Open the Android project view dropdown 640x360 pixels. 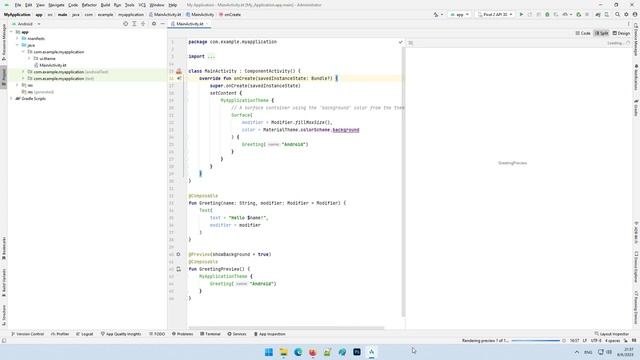click(26, 24)
